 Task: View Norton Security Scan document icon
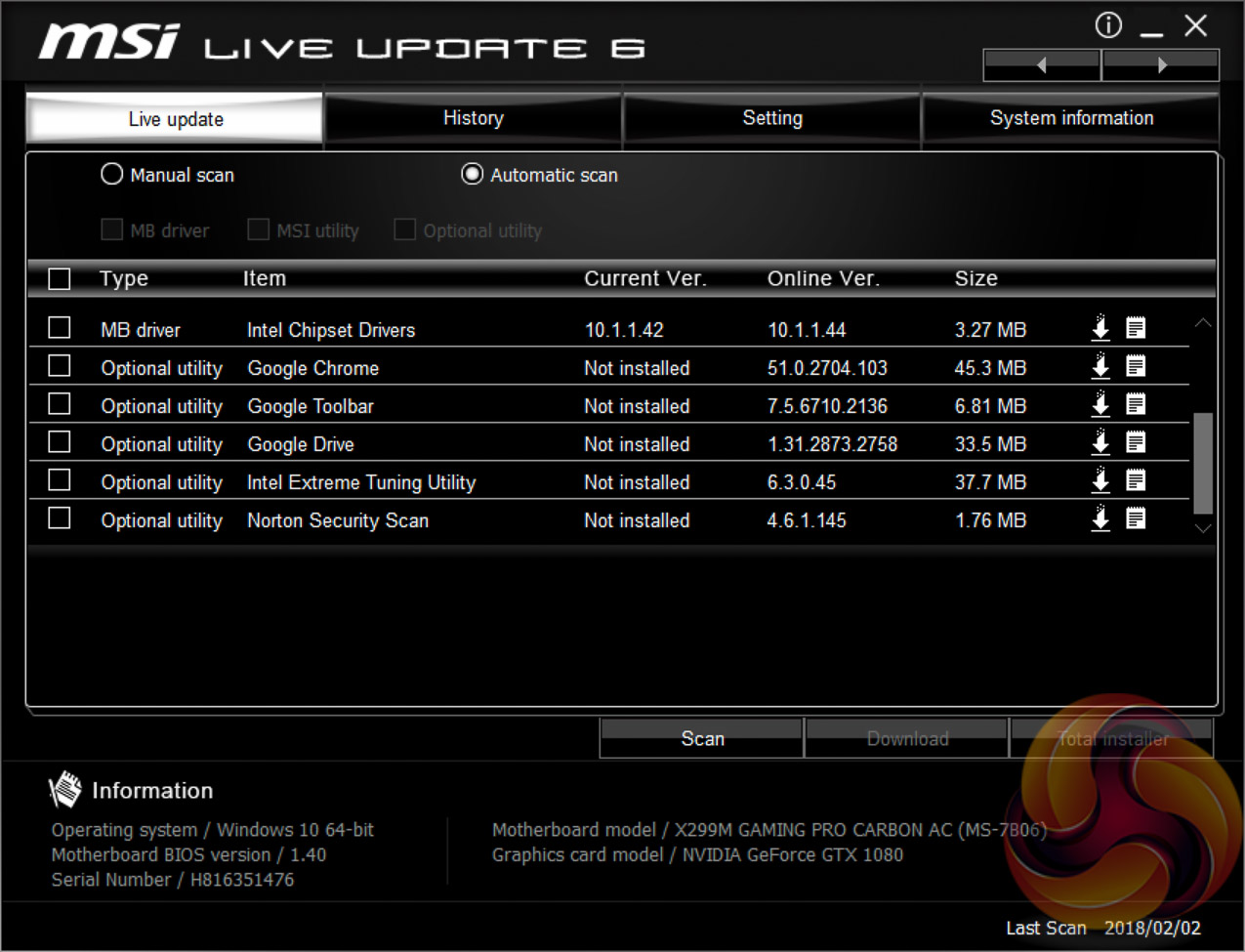pos(1136,518)
